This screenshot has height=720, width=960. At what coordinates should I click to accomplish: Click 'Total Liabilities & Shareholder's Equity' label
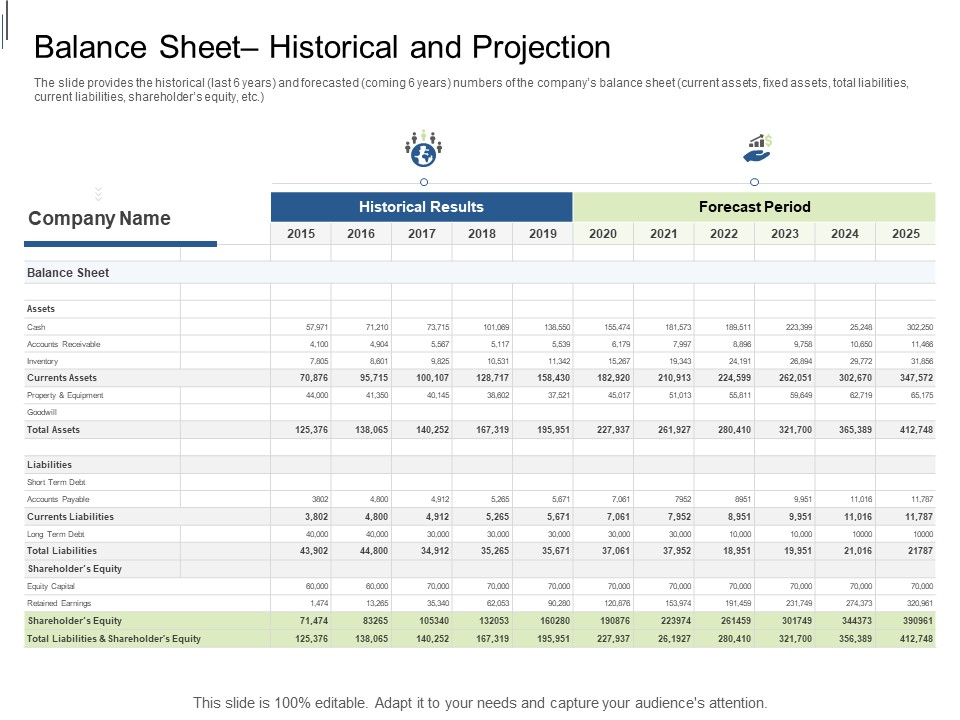(x=114, y=639)
